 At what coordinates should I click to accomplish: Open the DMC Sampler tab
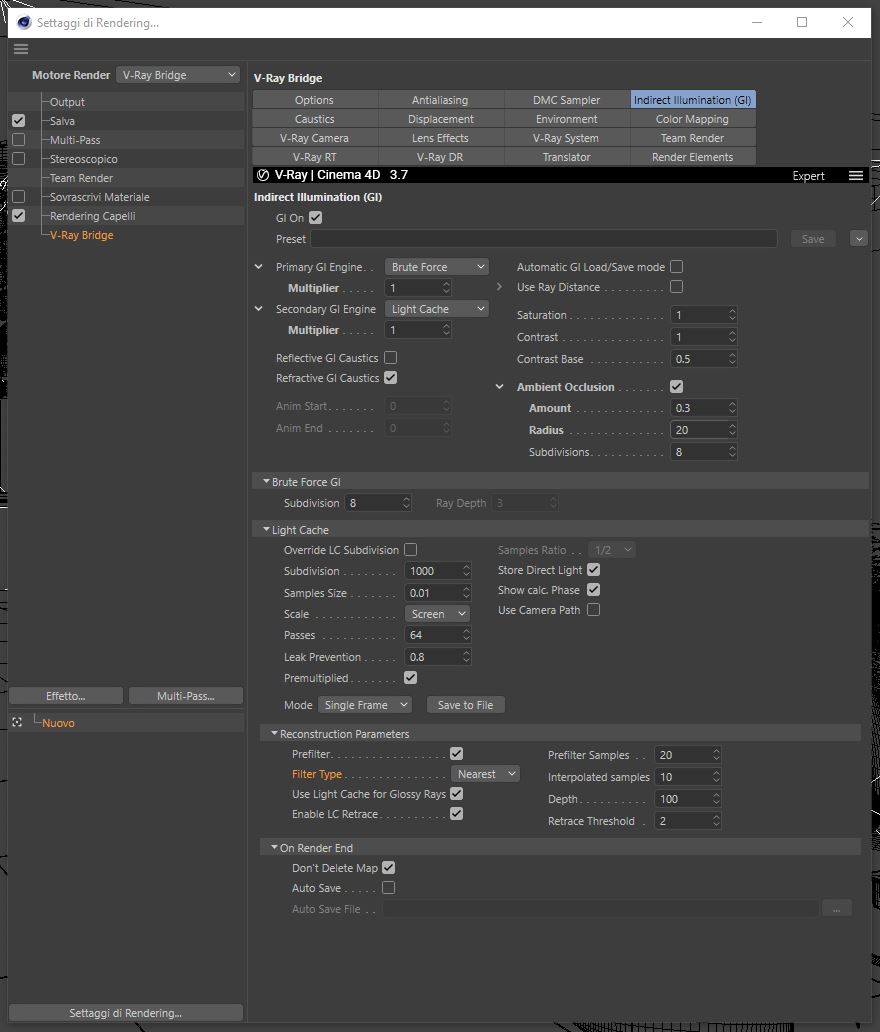tap(567, 100)
